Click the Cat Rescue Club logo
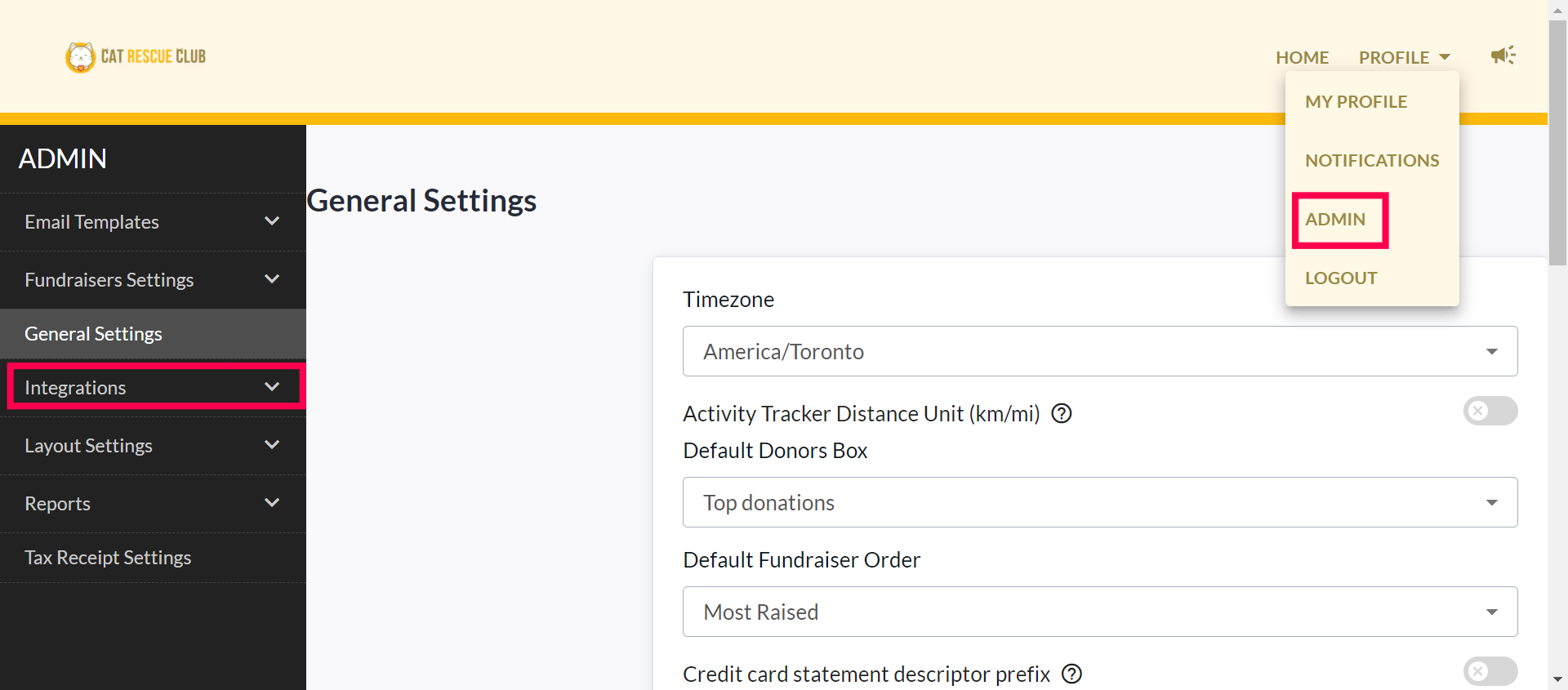The height and width of the screenshot is (690, 1568). 136,56
